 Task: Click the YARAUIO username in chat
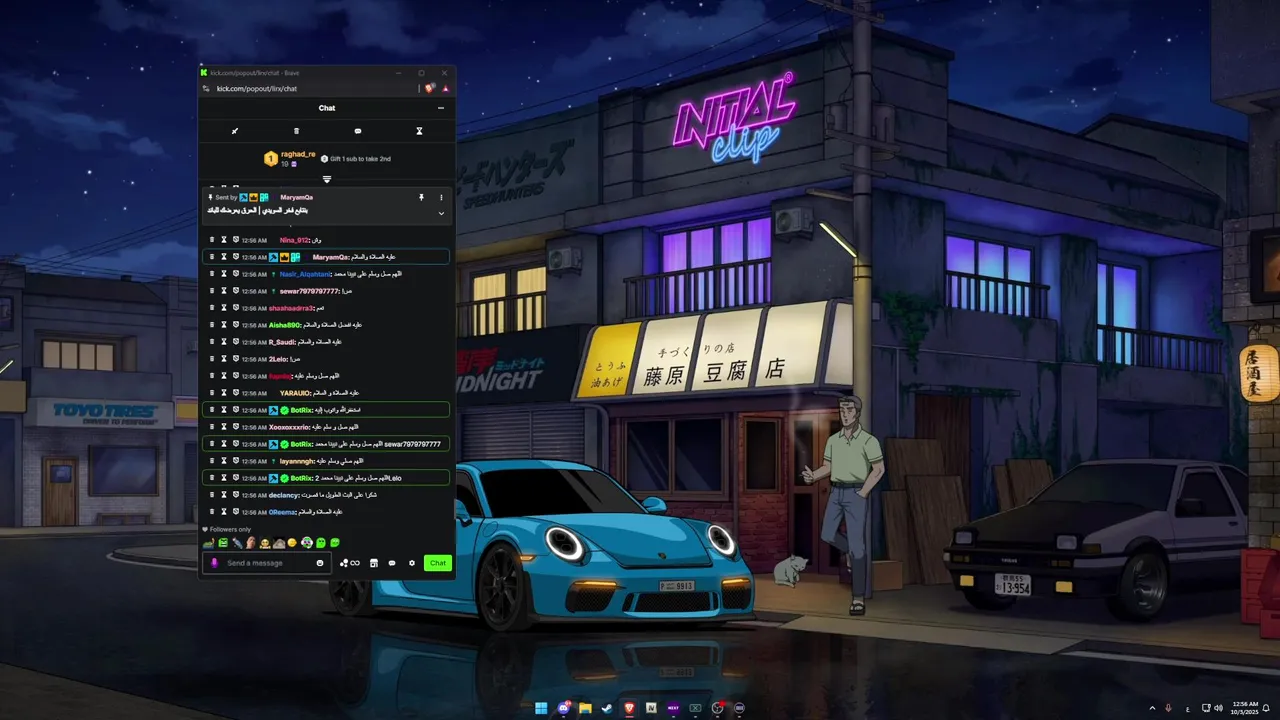tap(295, 393)
